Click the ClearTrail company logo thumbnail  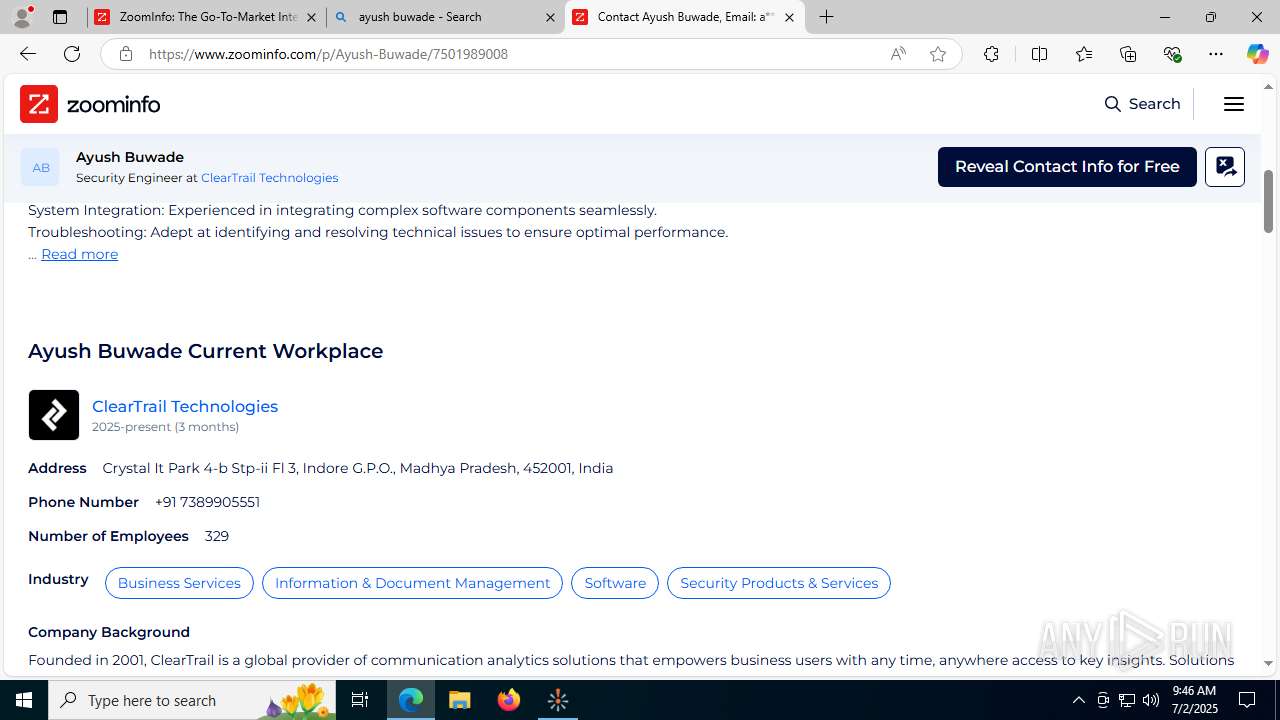pyautogui.click(x=54, y=415)
